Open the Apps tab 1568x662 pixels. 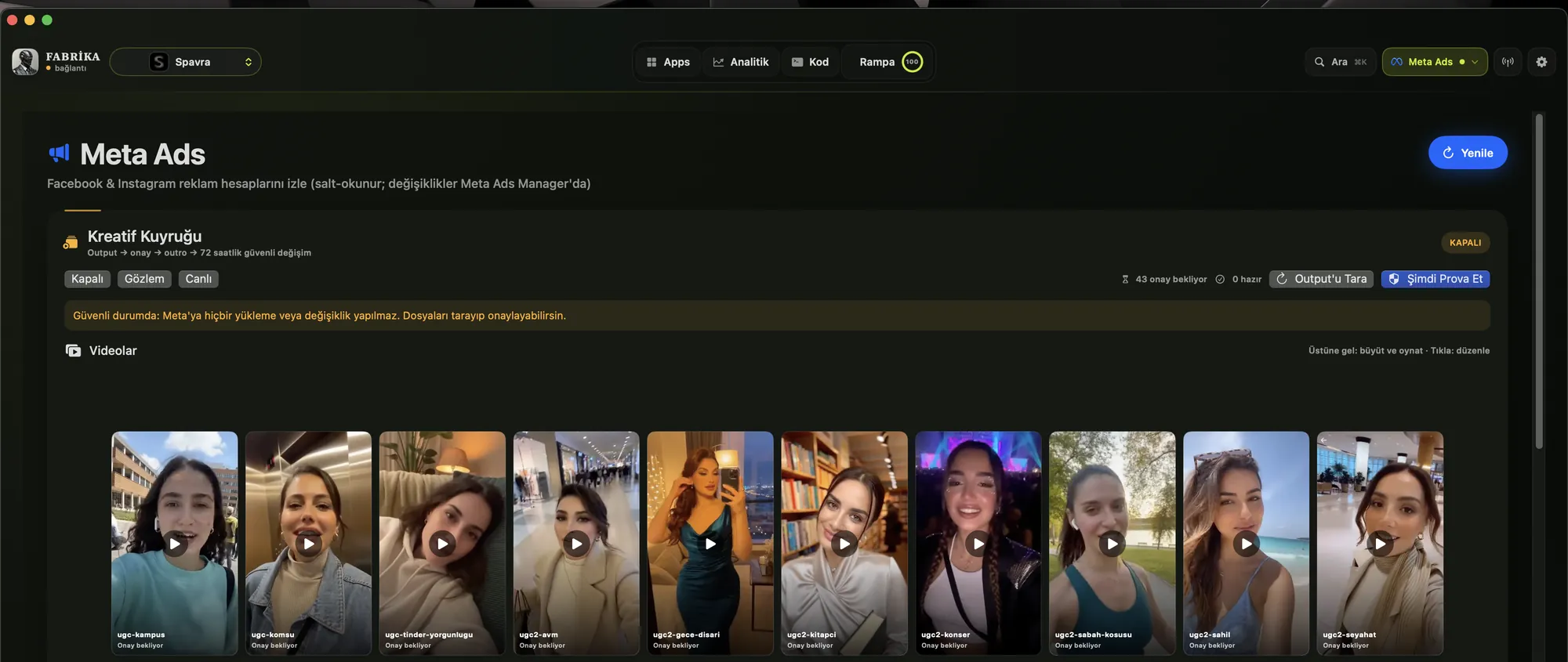(668, 62)
